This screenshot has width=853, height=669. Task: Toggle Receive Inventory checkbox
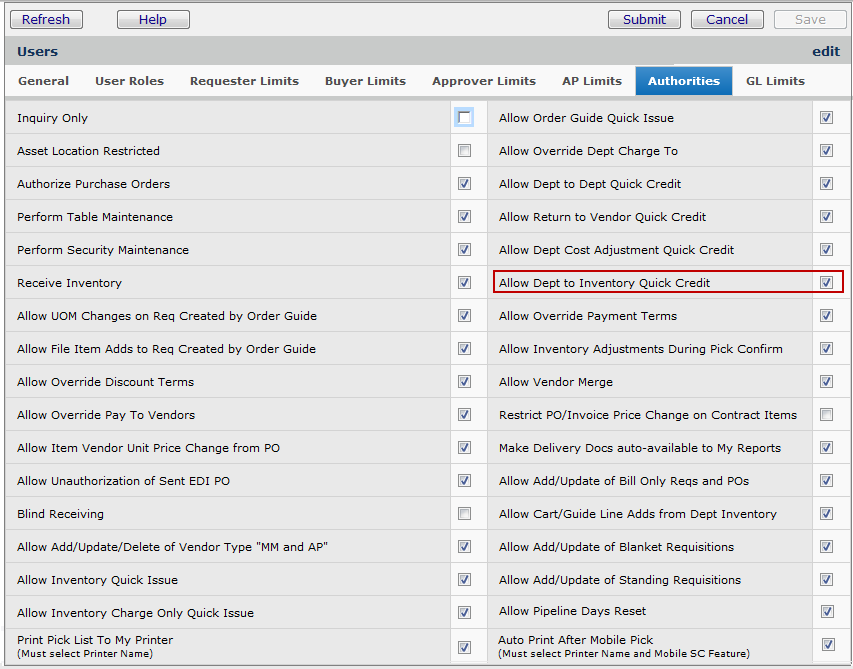[x=464, y=283]
